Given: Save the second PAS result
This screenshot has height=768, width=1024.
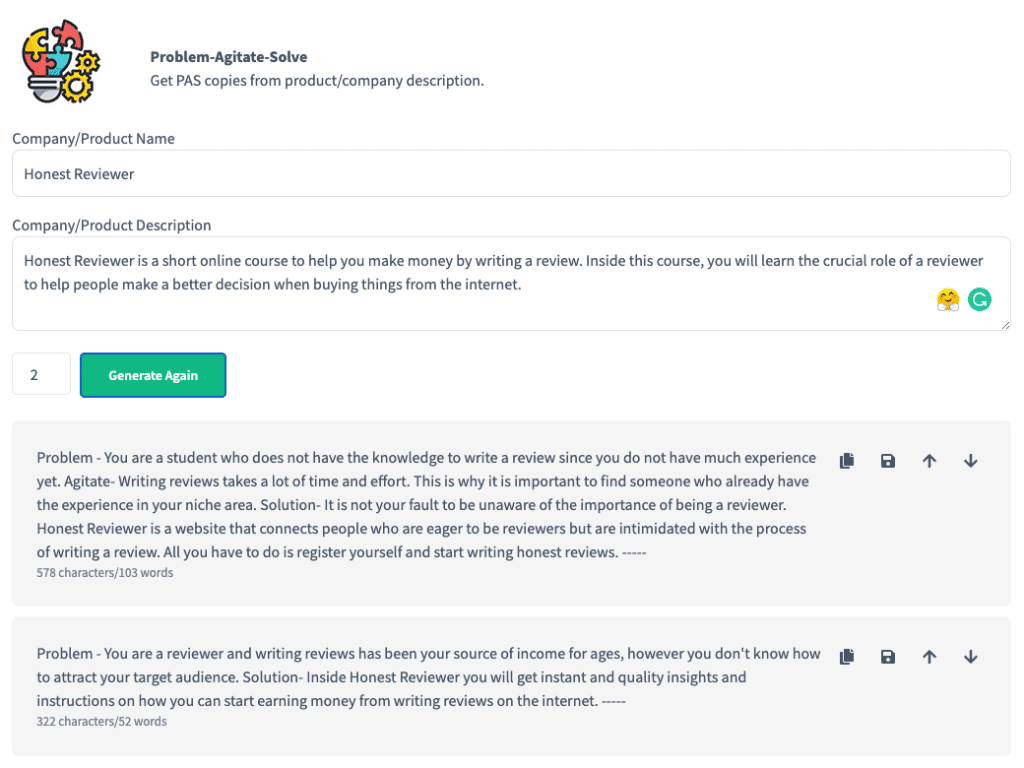Looking at the screenshot, I should 888,657.
